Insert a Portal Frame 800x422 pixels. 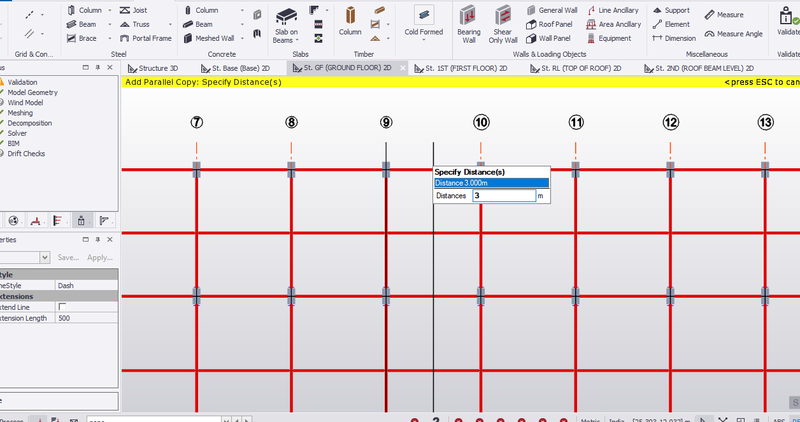click(x=145, y=38)
